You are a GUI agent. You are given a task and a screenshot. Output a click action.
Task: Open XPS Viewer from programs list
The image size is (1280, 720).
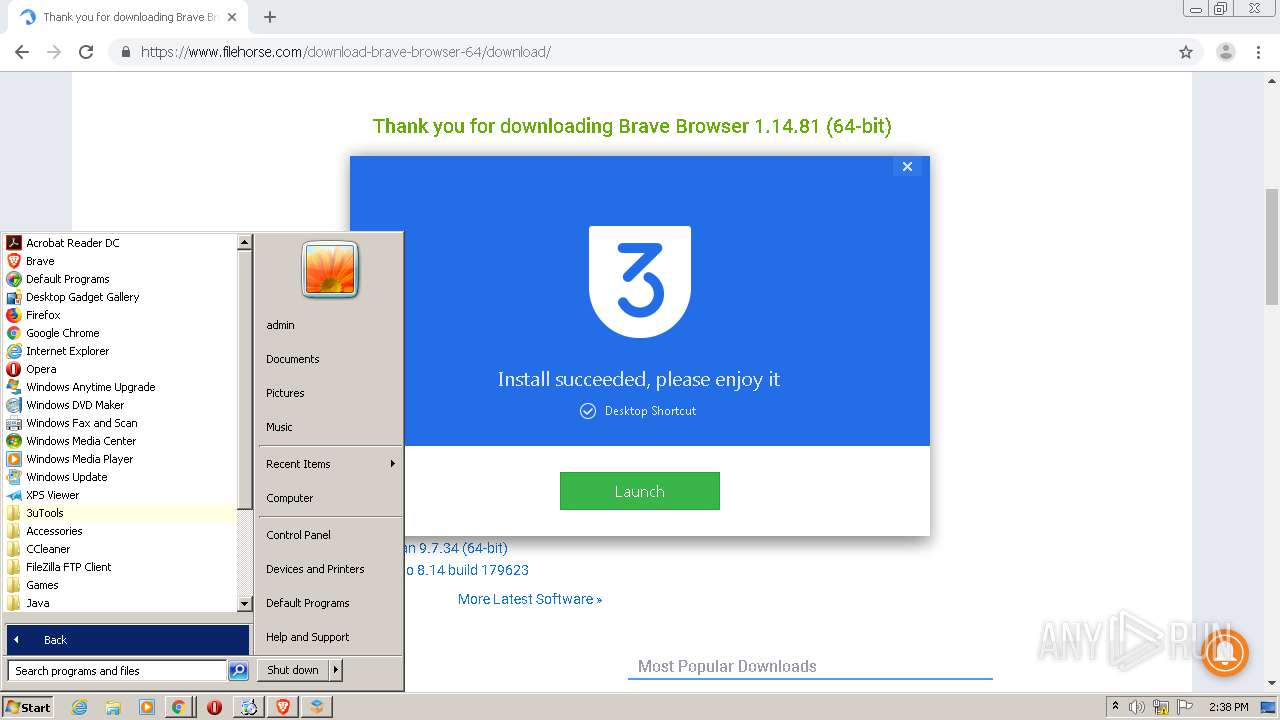[x=120, y=495]
